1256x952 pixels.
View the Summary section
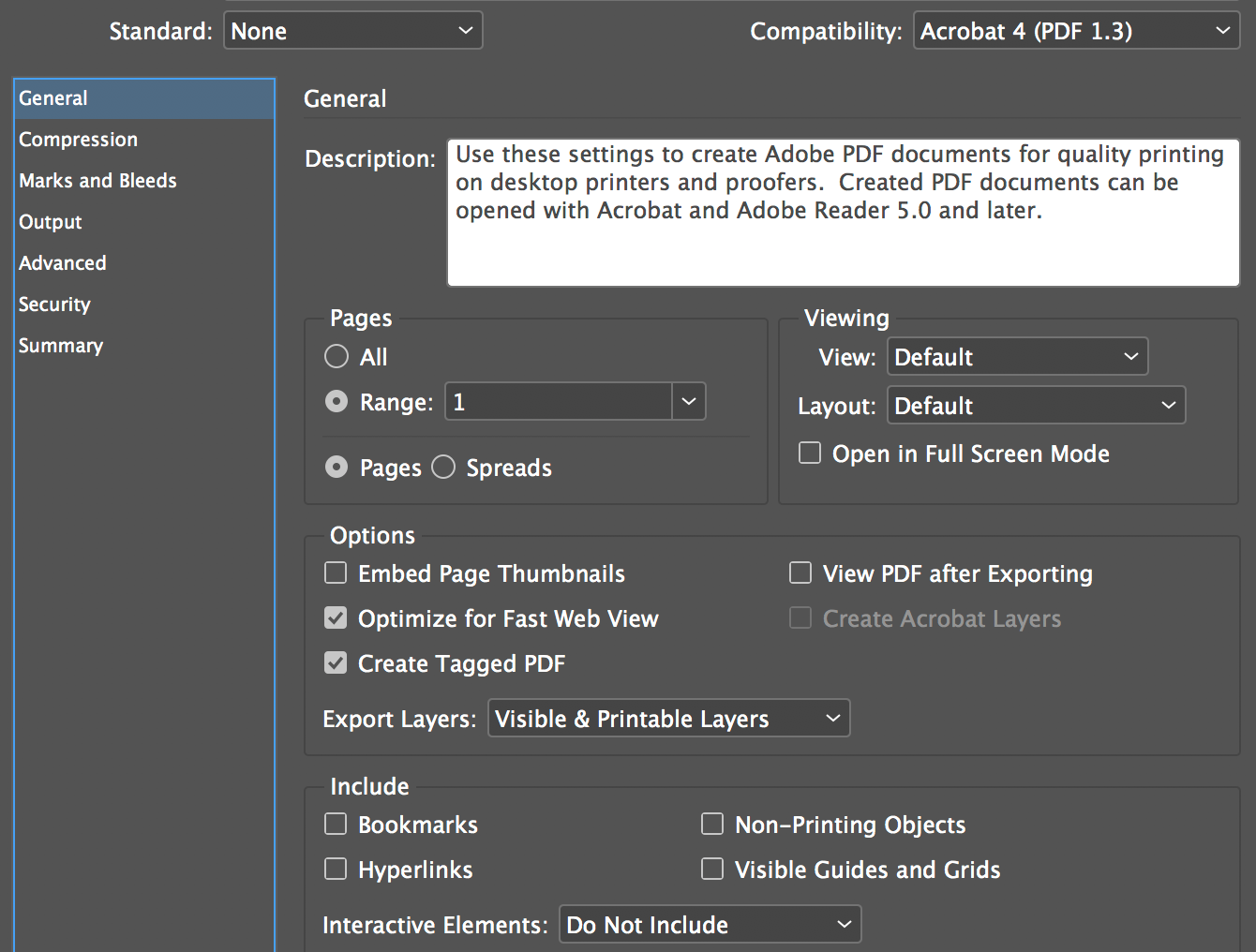click(x=144, y=346)
